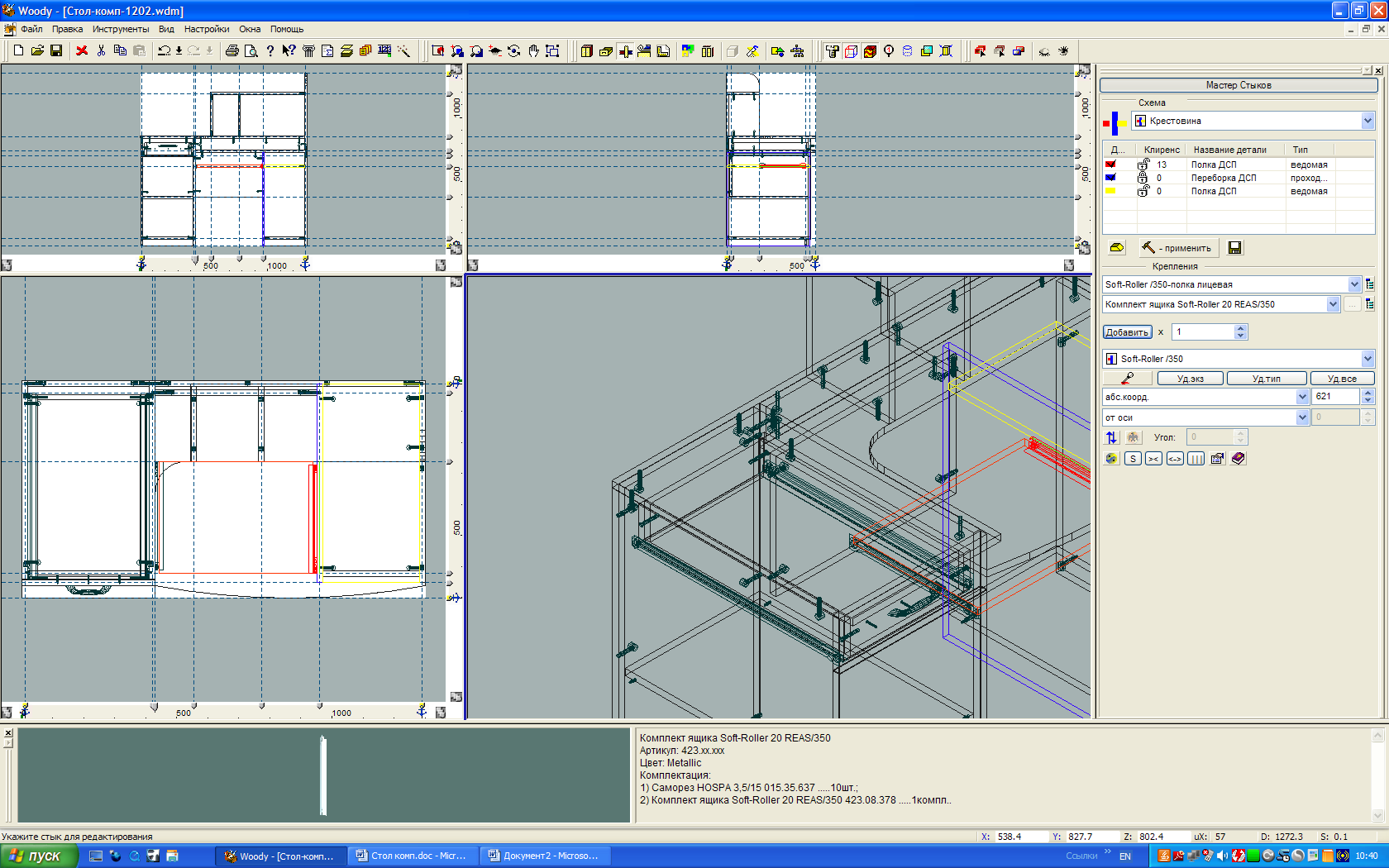The width and height of the screenshot is (1389, 868).
Task: Toggle the <-> mode button
Action: [x=1175, y=459]
